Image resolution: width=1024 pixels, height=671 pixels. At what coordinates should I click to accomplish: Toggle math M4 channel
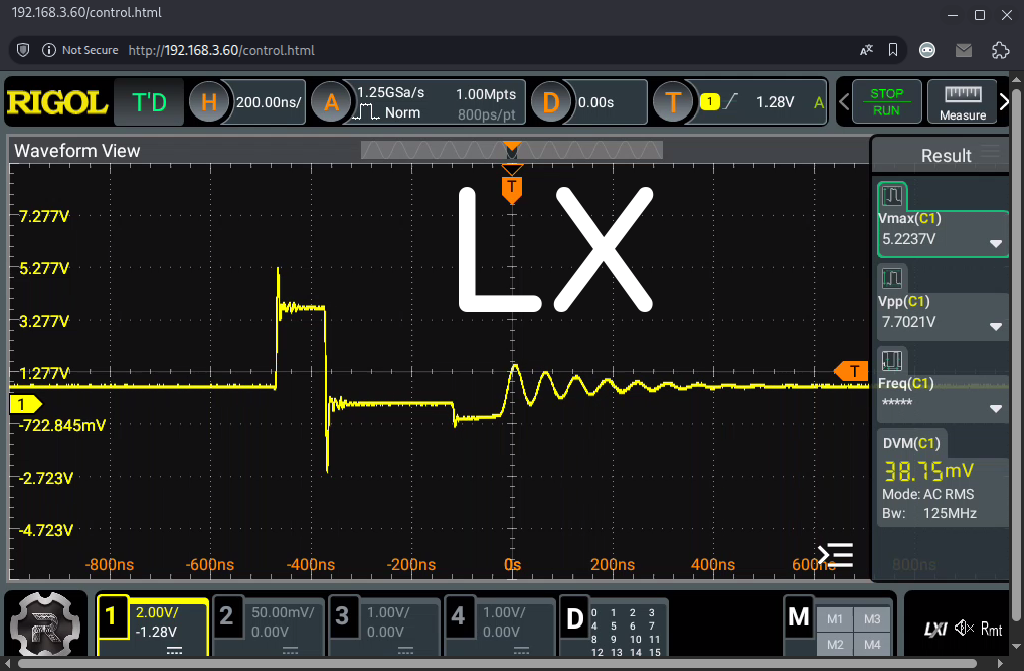(872, 645)
